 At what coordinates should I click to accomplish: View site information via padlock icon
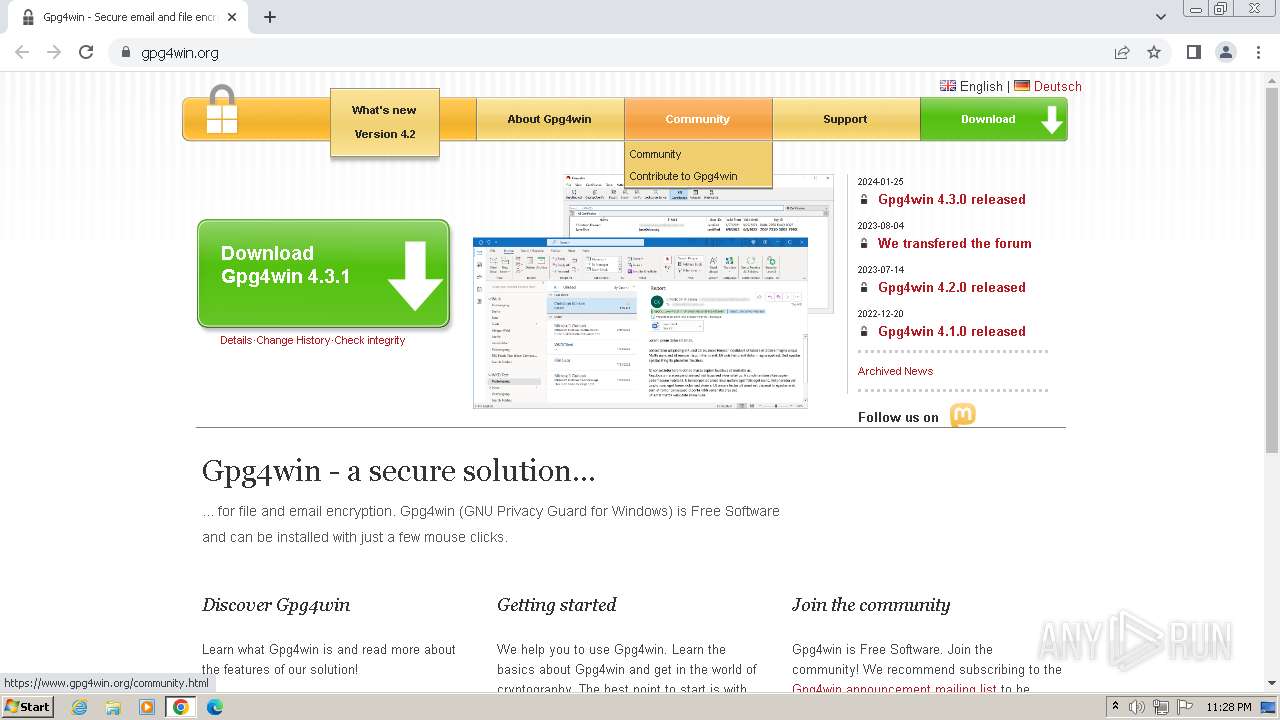(x=125, y=53)
